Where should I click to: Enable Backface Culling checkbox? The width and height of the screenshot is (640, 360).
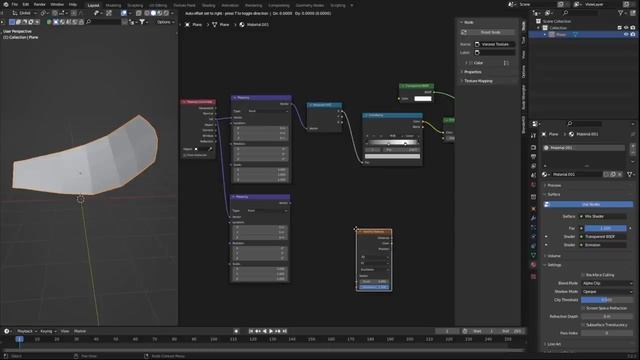[583, 275]
